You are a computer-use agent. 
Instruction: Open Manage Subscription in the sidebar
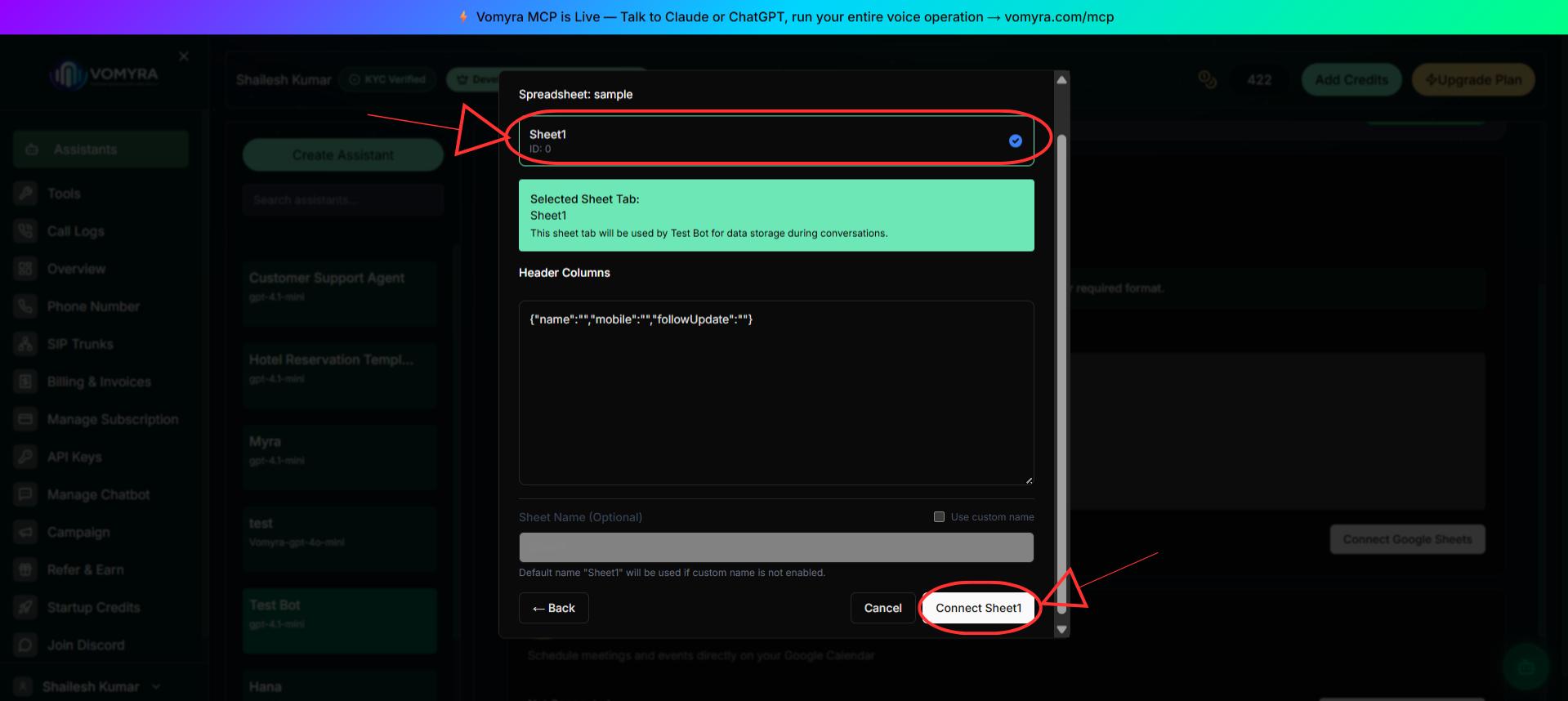(x=101, y=419)
